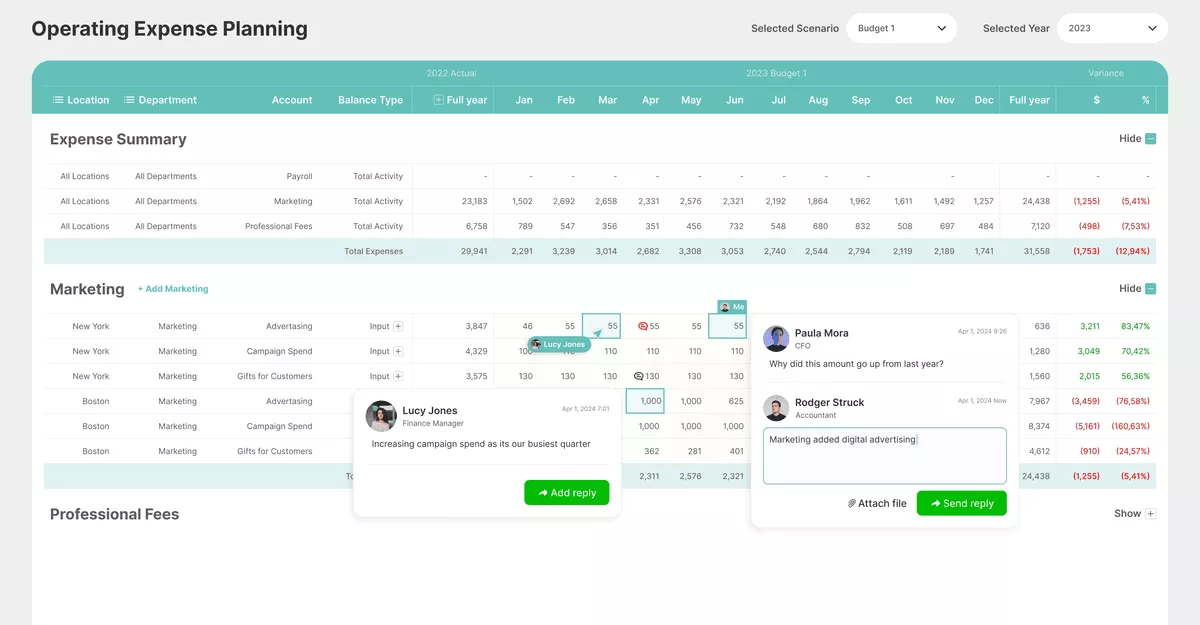The height and width of the screenshot is (625, 1200).
Task: Click the list icon next to Department header
Action: 128,99
